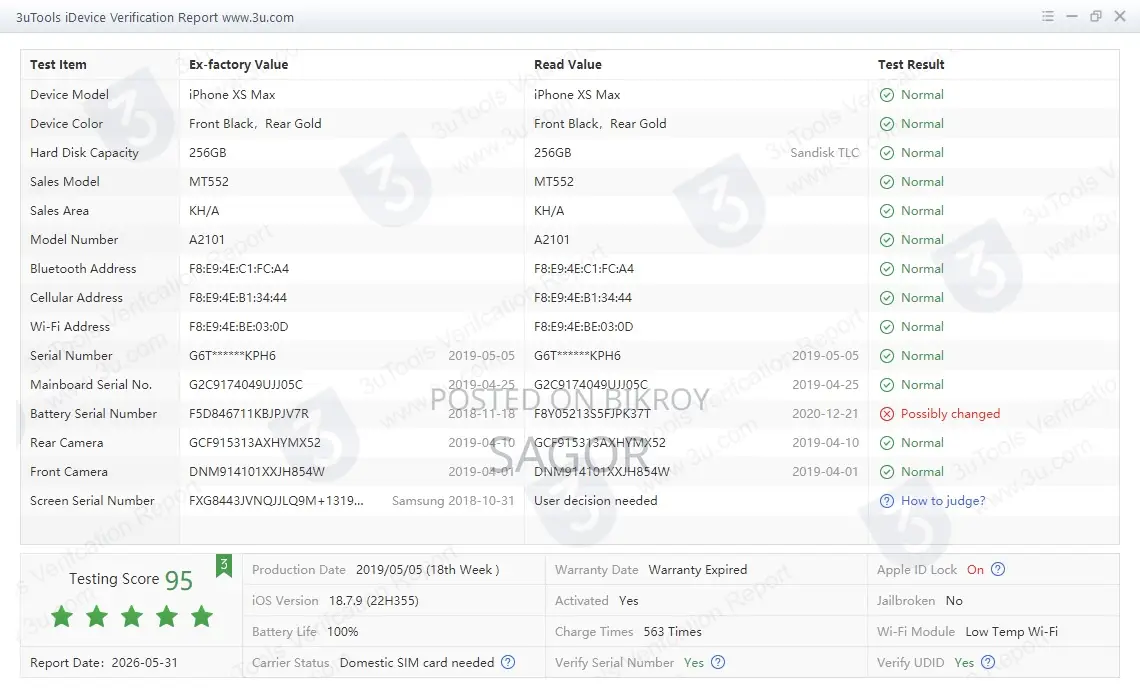Click ex-factory rear camera serial GCF915313AXHYMX52
This screenshot has height=688, width=1140.
pos(254,442)
